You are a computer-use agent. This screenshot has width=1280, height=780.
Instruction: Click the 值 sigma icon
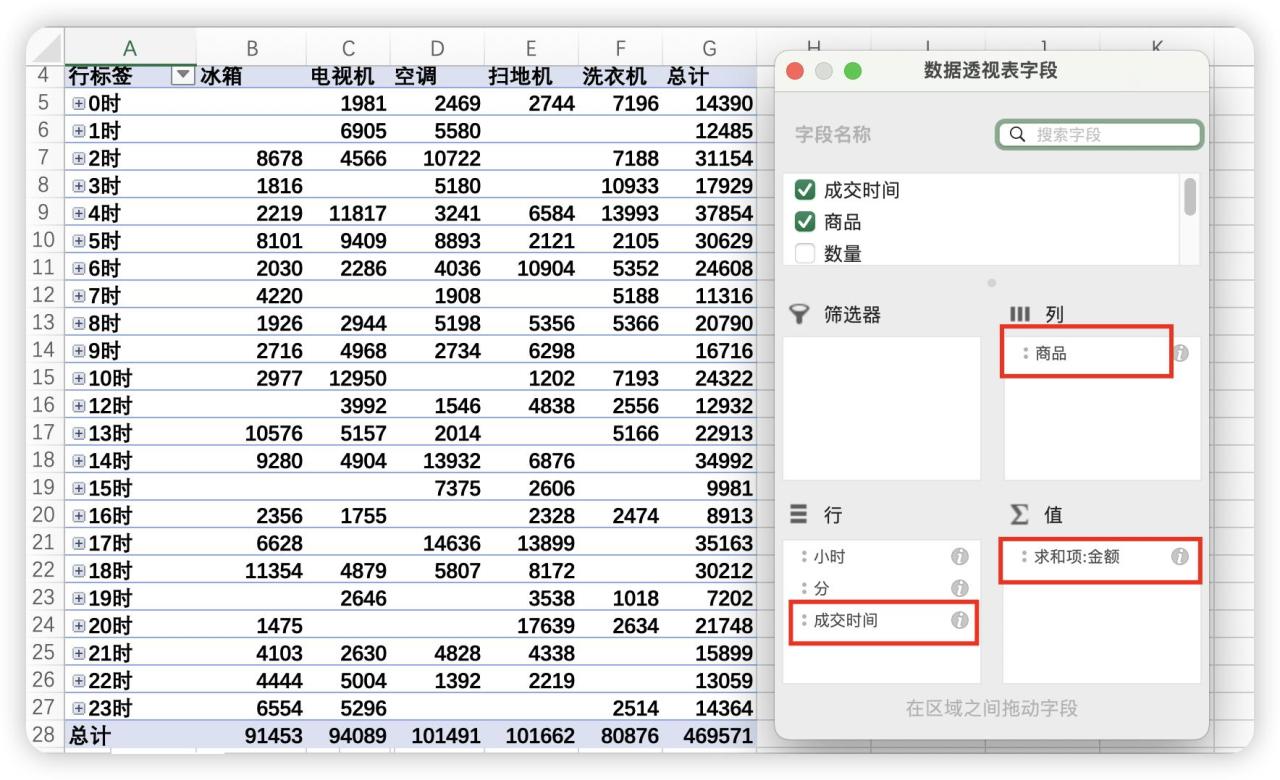(1019, 515)
